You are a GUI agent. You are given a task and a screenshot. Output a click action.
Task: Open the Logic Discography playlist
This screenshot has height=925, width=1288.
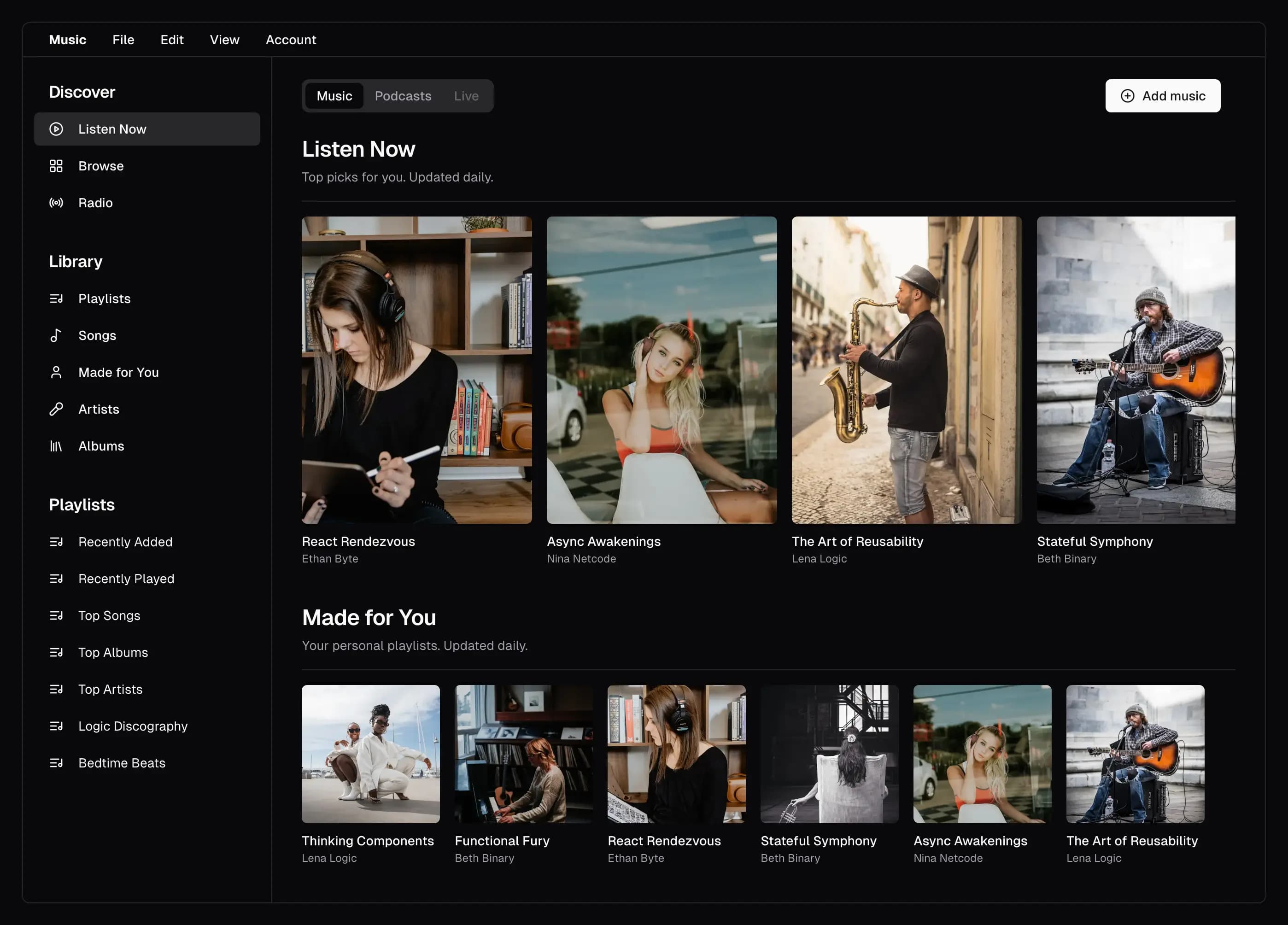click(132, 726)
